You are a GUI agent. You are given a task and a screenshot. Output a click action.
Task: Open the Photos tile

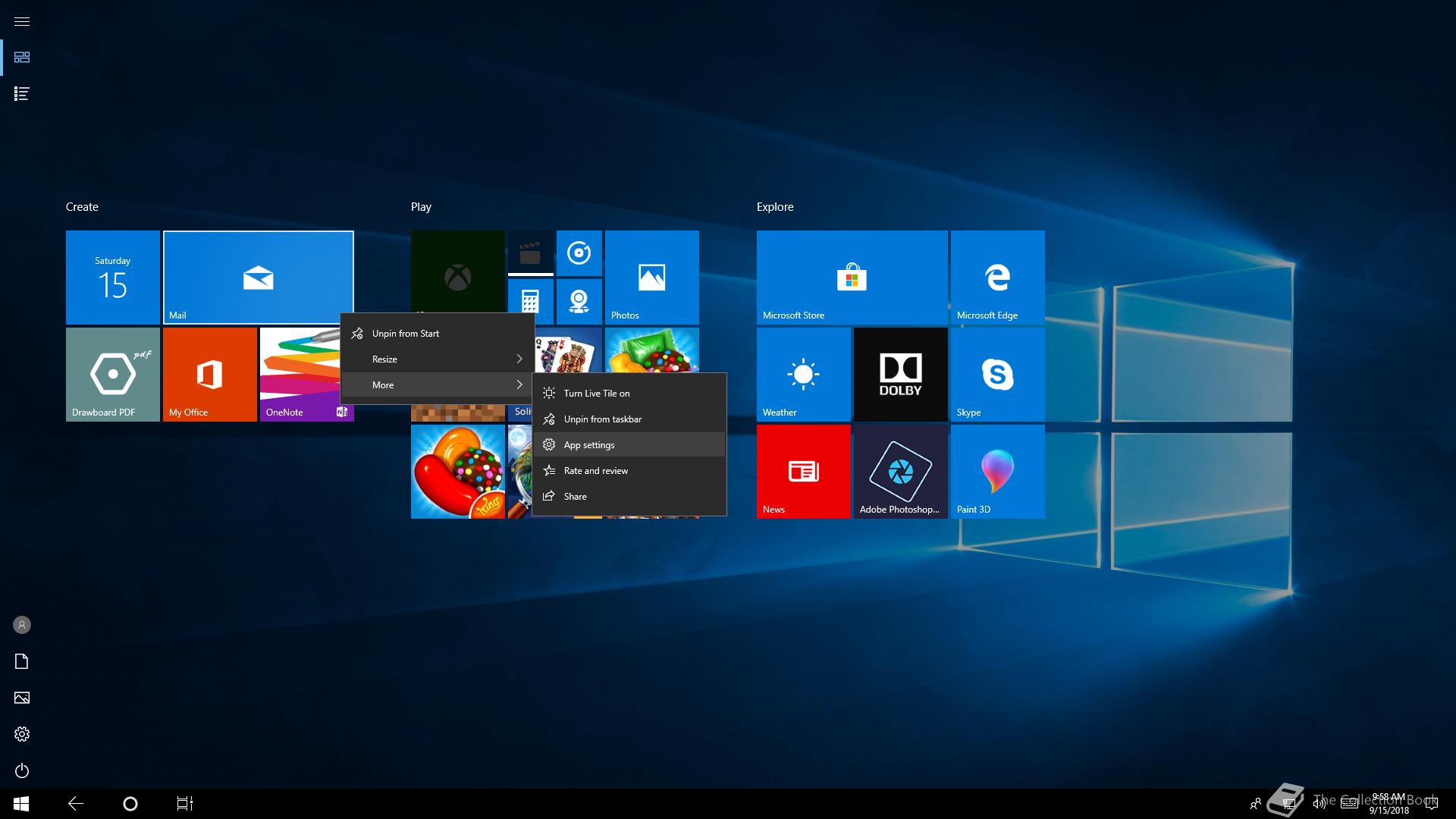pyautogui.click(x=652, y=278)
